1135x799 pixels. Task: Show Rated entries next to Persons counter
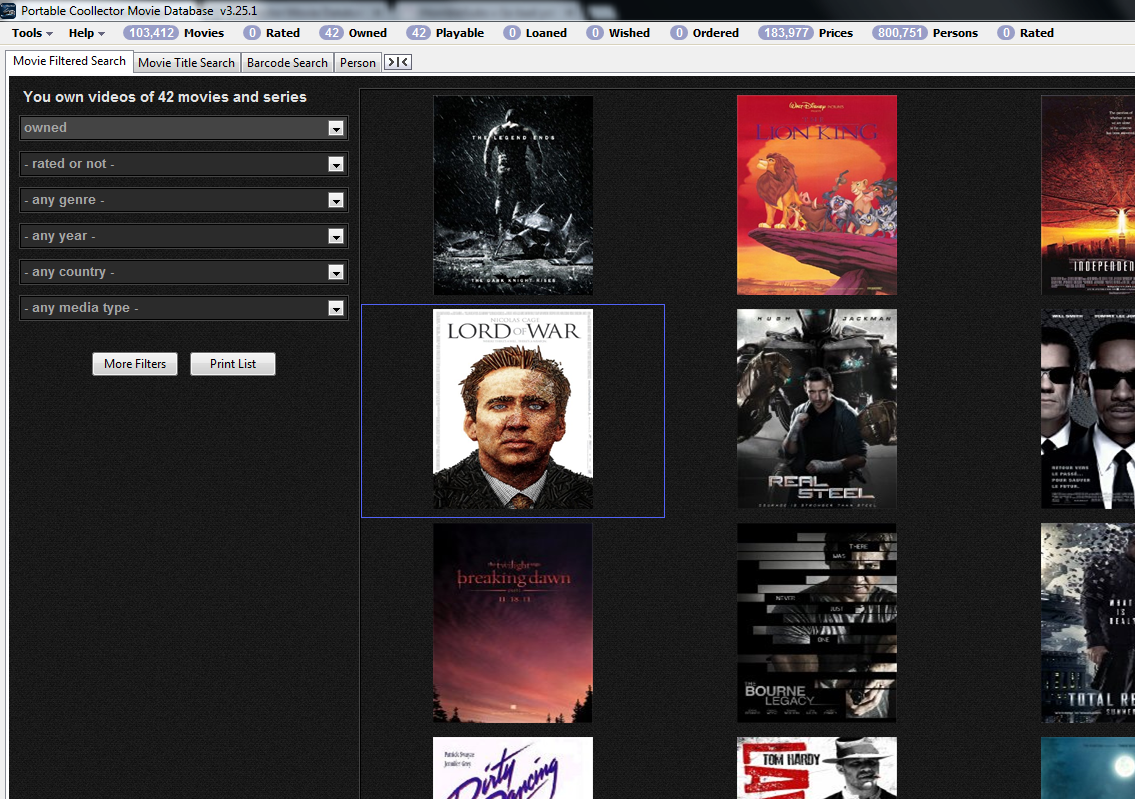(1026, 33)
